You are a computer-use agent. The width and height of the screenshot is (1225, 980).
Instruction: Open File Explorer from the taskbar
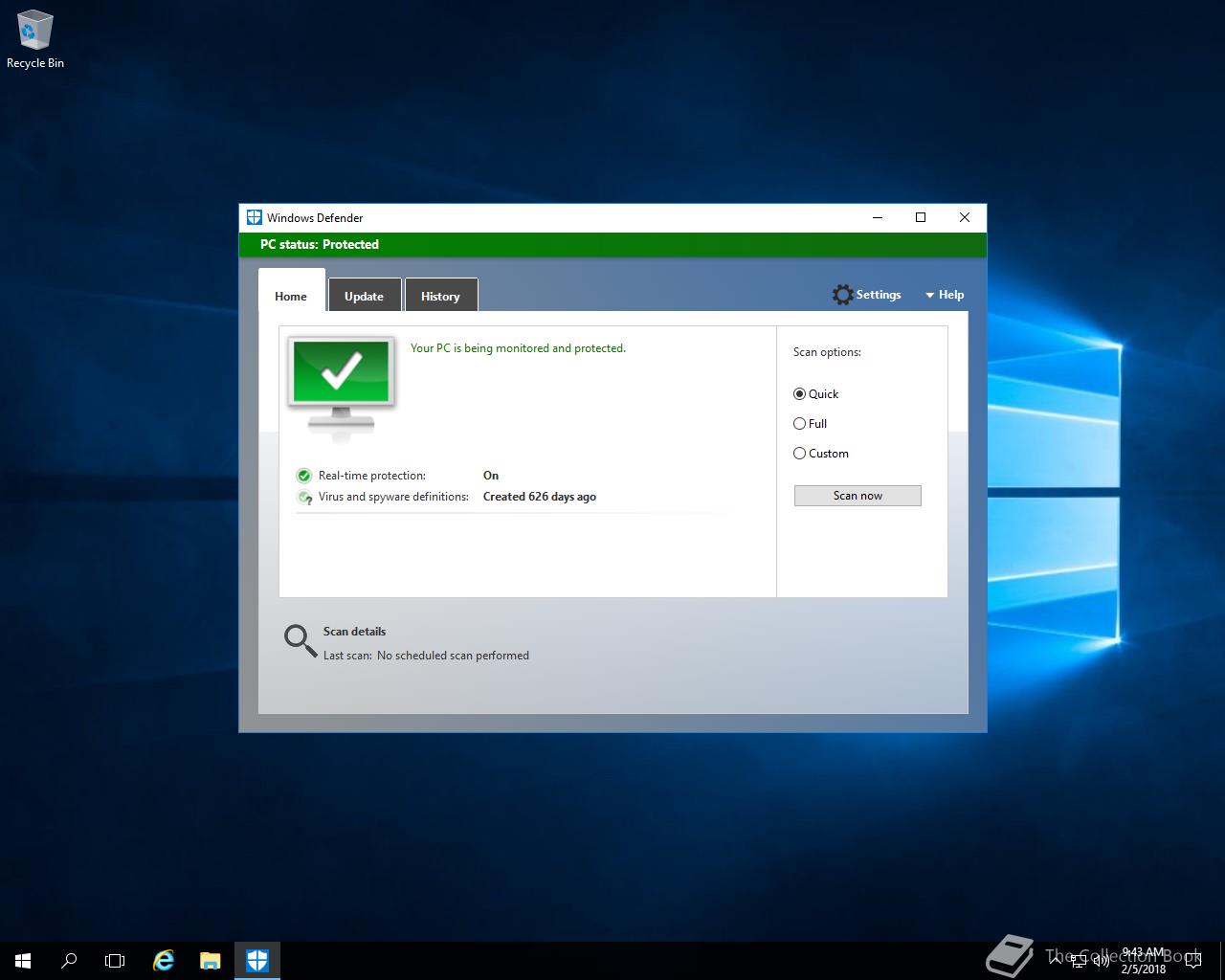coord(211,961)
